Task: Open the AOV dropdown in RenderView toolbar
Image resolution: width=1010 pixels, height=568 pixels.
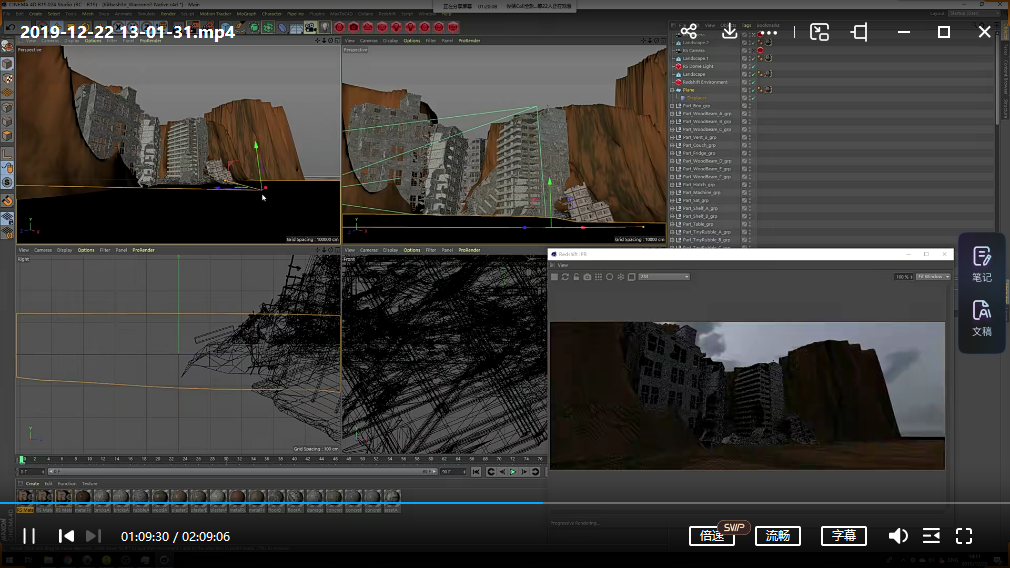Action: tap(664, 277)
